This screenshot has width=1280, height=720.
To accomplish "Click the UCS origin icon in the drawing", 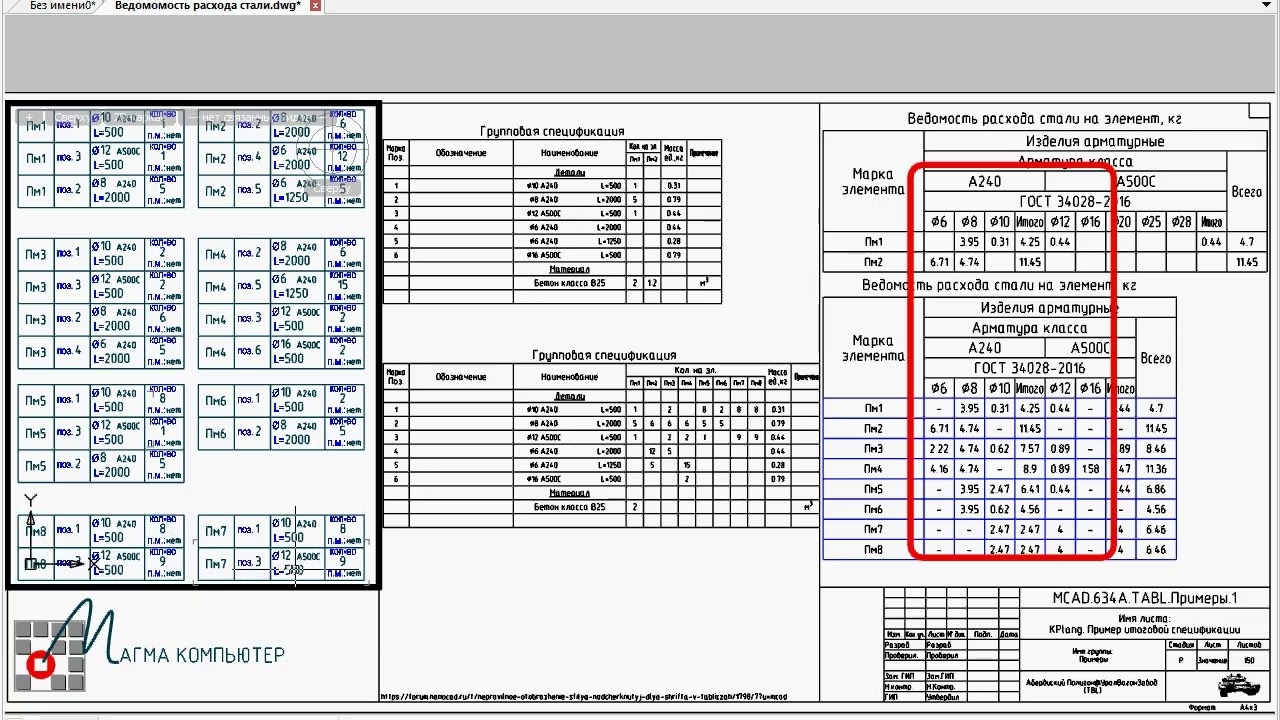I will point(32,564).
